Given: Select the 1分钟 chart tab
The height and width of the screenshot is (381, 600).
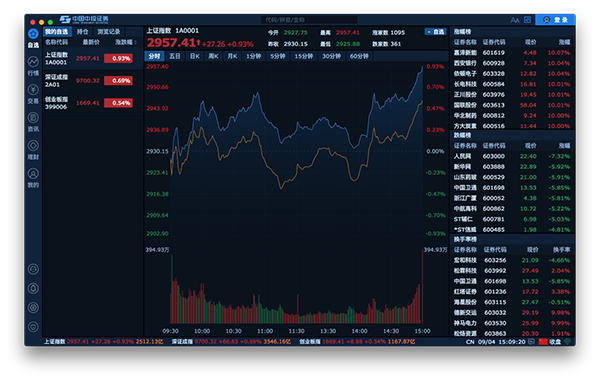Looking at the screenshot, I should (253, 56).
